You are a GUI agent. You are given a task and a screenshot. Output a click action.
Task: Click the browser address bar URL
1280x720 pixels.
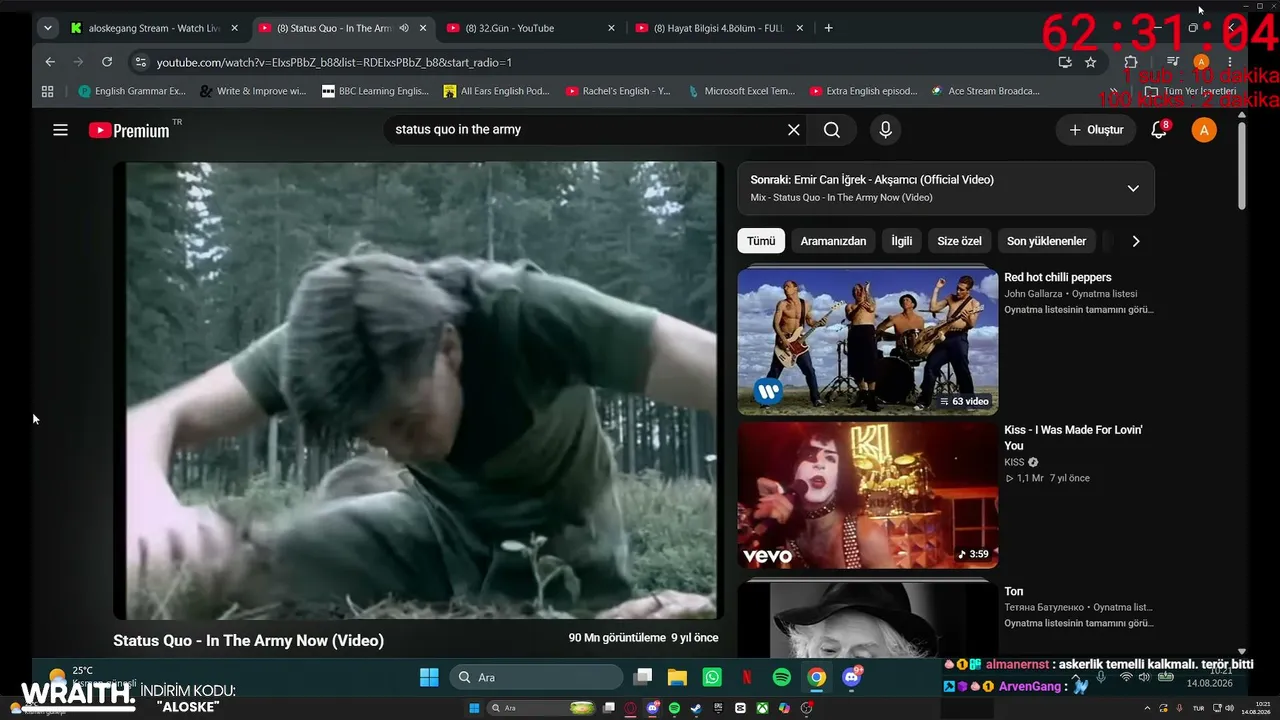pos(334,62)
